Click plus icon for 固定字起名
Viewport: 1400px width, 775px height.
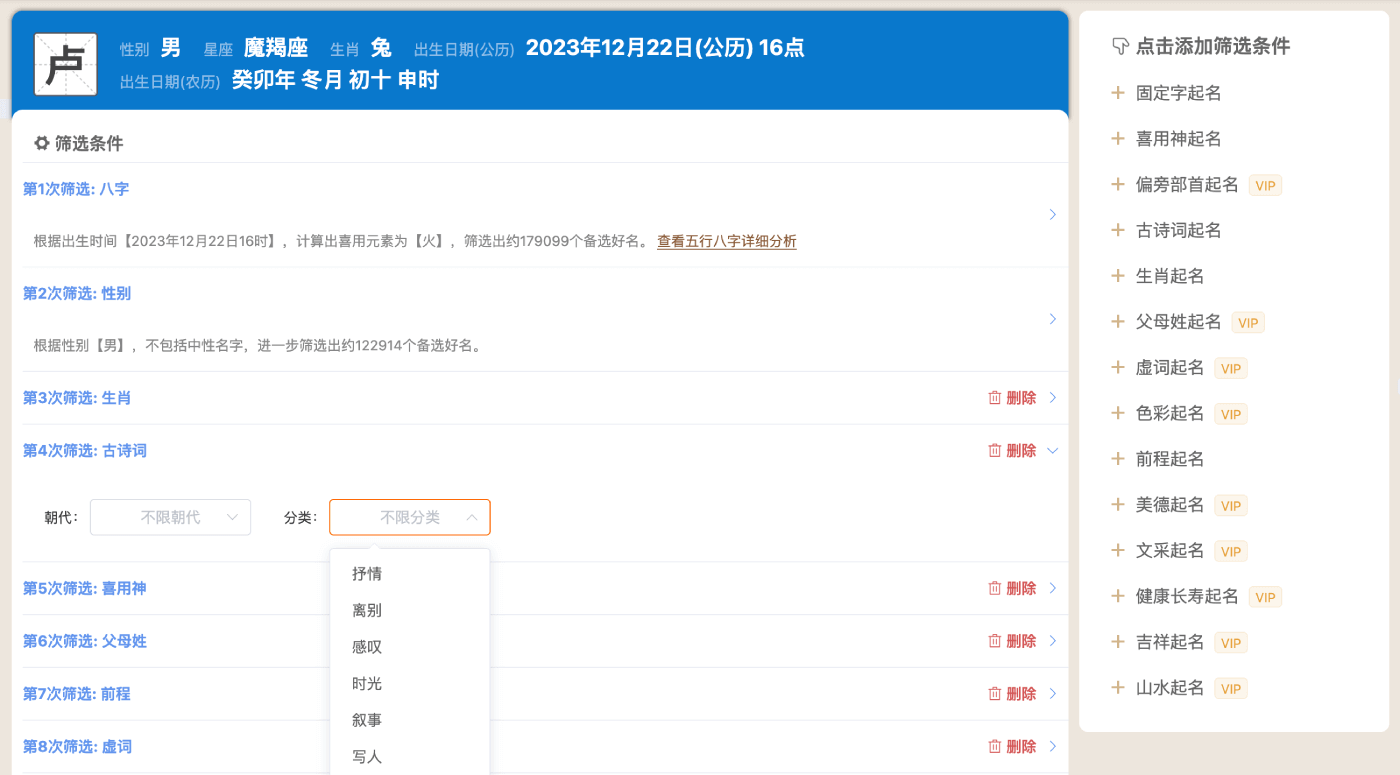pos(1118,93)
